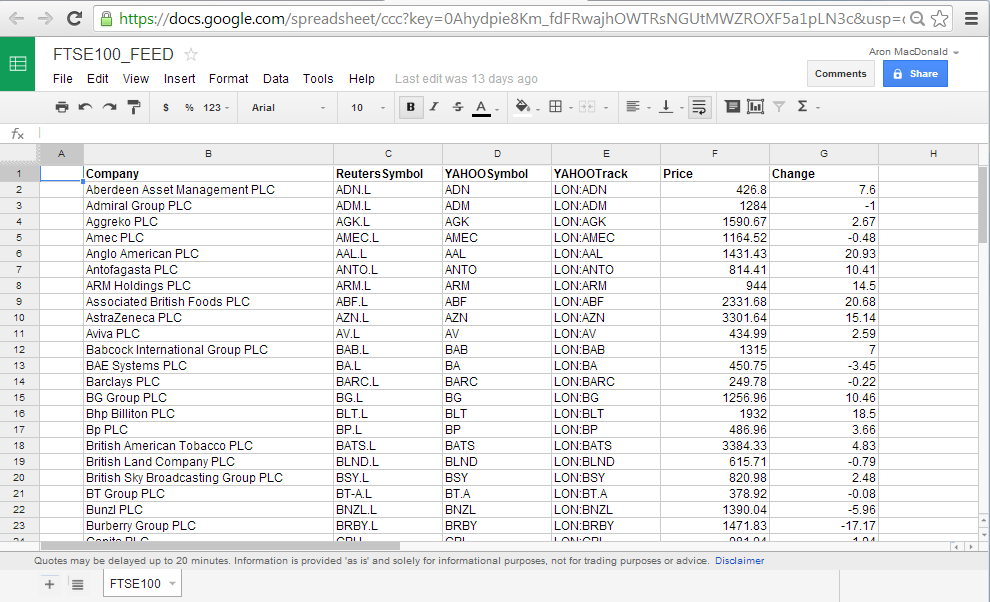Toggle Italic formatting
This screenshot has width=990, height=602.
click(434, 107)
